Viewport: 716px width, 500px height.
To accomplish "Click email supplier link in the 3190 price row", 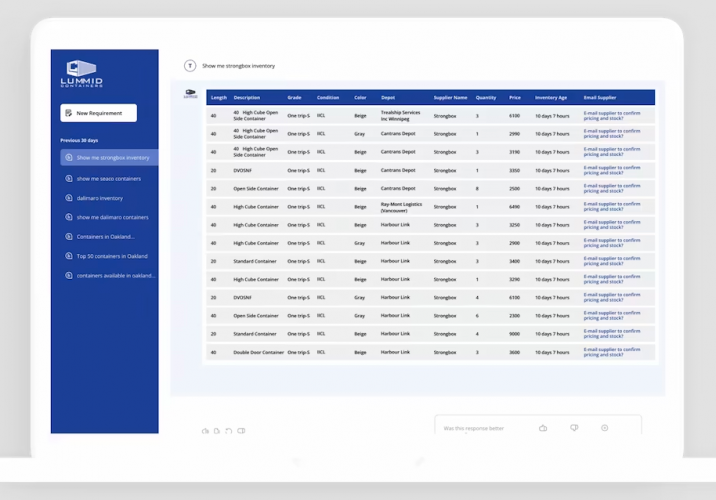I will coord(612,152).
